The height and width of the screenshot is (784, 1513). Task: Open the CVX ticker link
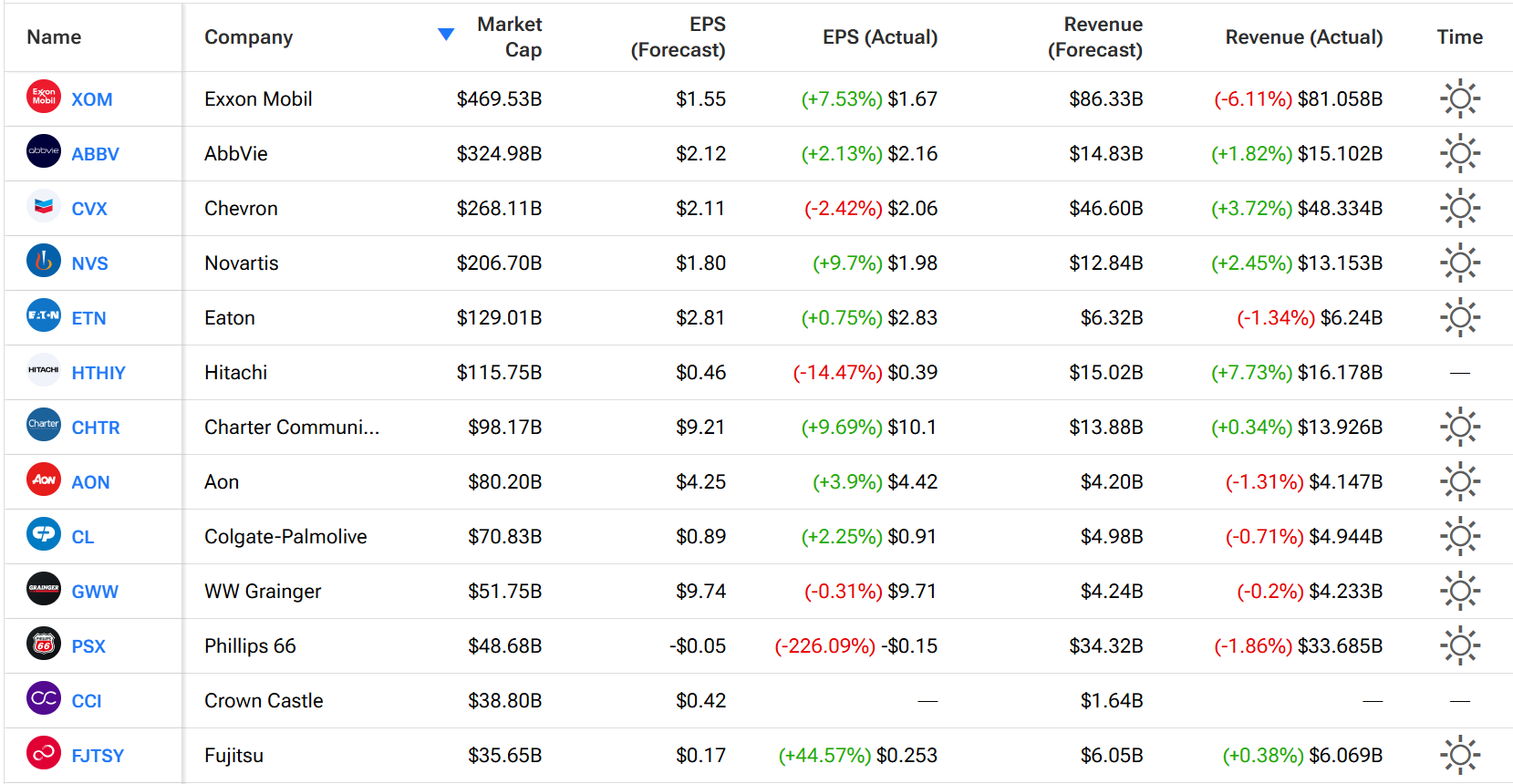[x=89, y=209]
